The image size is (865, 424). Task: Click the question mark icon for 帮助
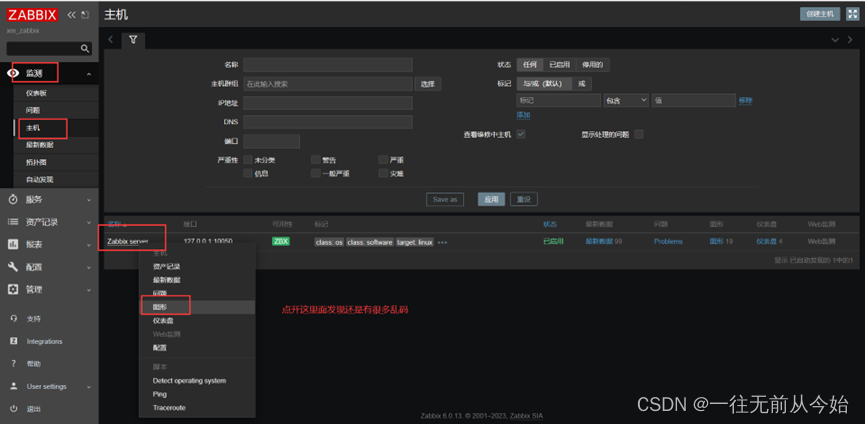(x=13, y=364)
